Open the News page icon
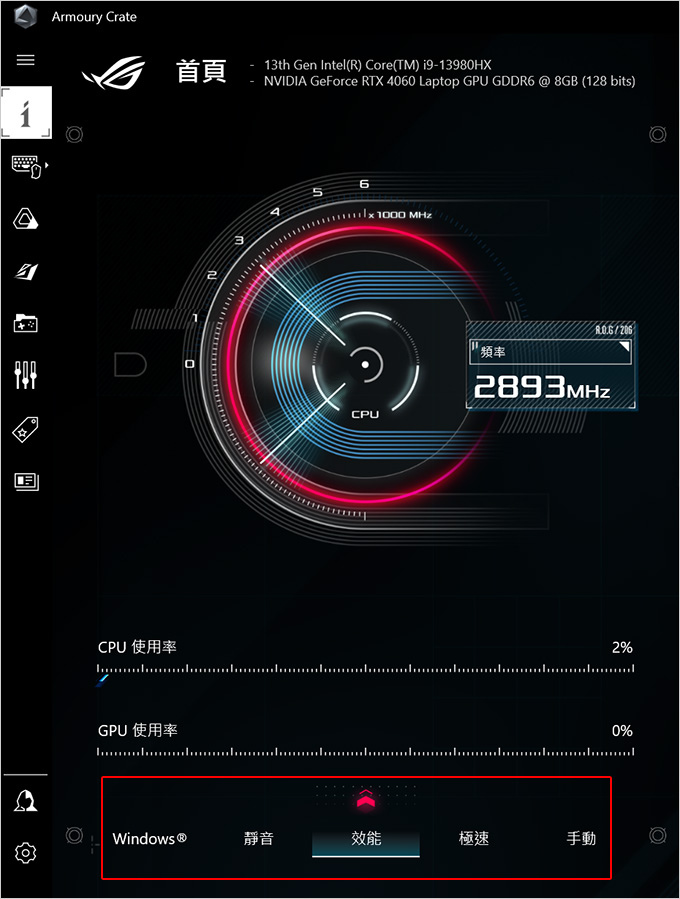The image size is (680, 899). [x=26, y=481]
